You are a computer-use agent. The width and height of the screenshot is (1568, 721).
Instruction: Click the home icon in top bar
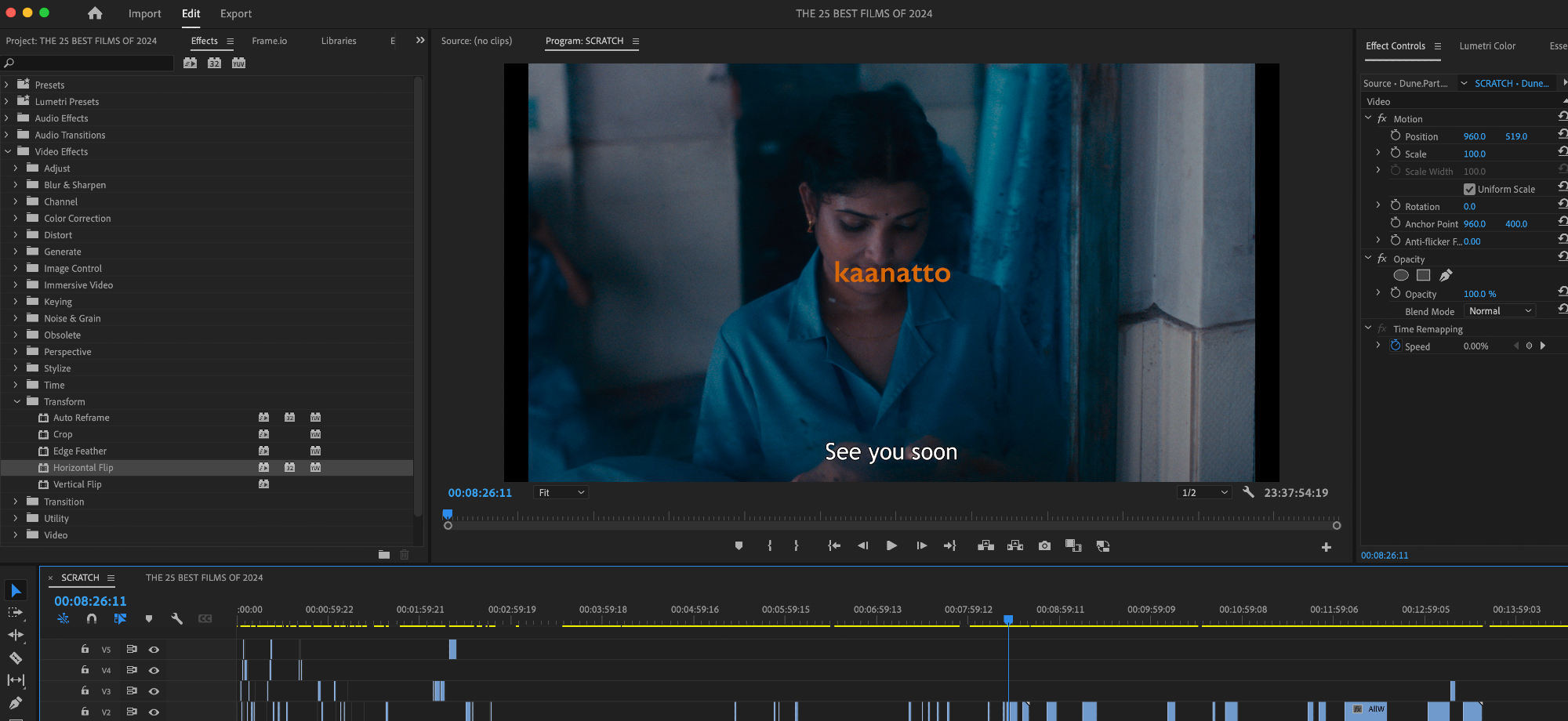95,13
